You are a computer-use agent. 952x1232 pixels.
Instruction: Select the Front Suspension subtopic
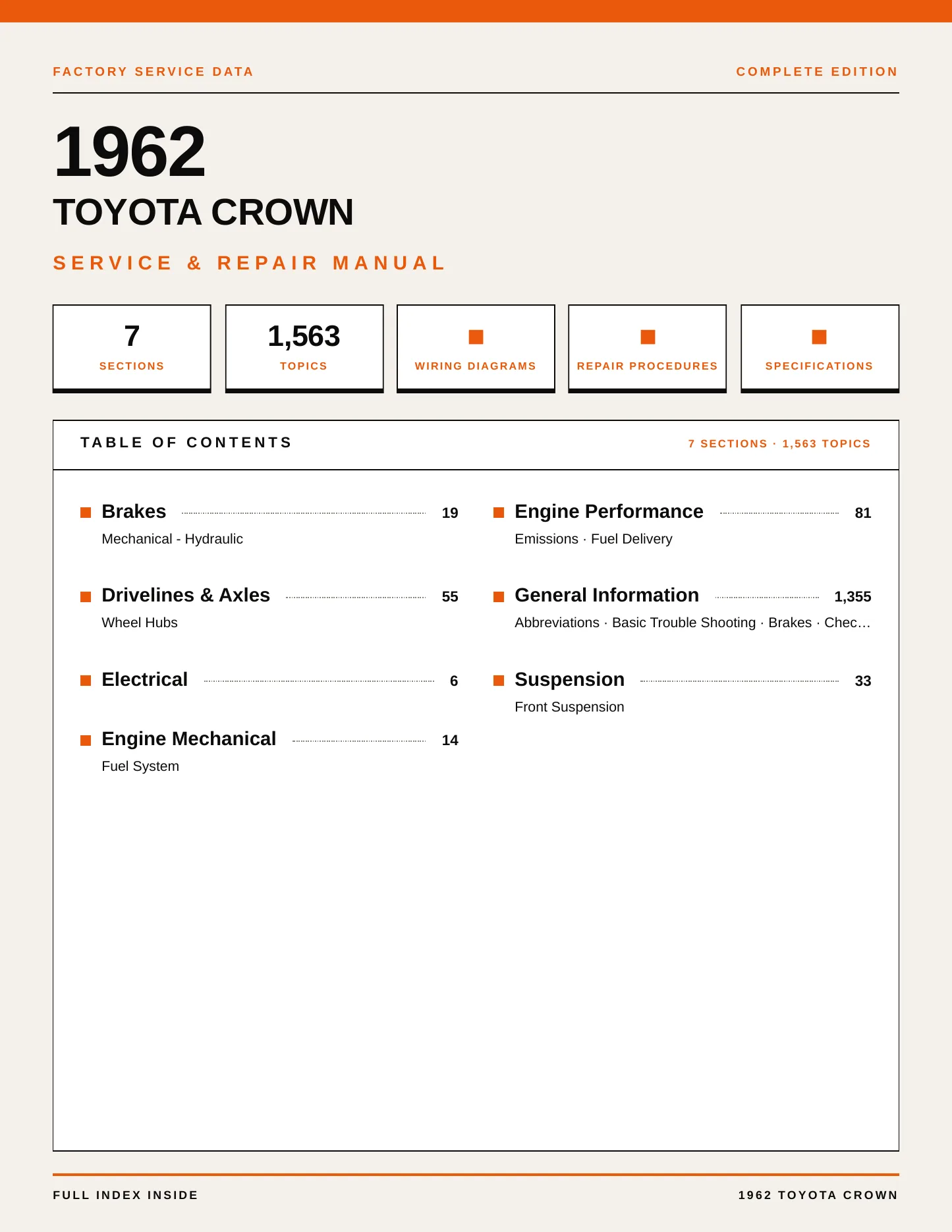[x=569, y=707]
